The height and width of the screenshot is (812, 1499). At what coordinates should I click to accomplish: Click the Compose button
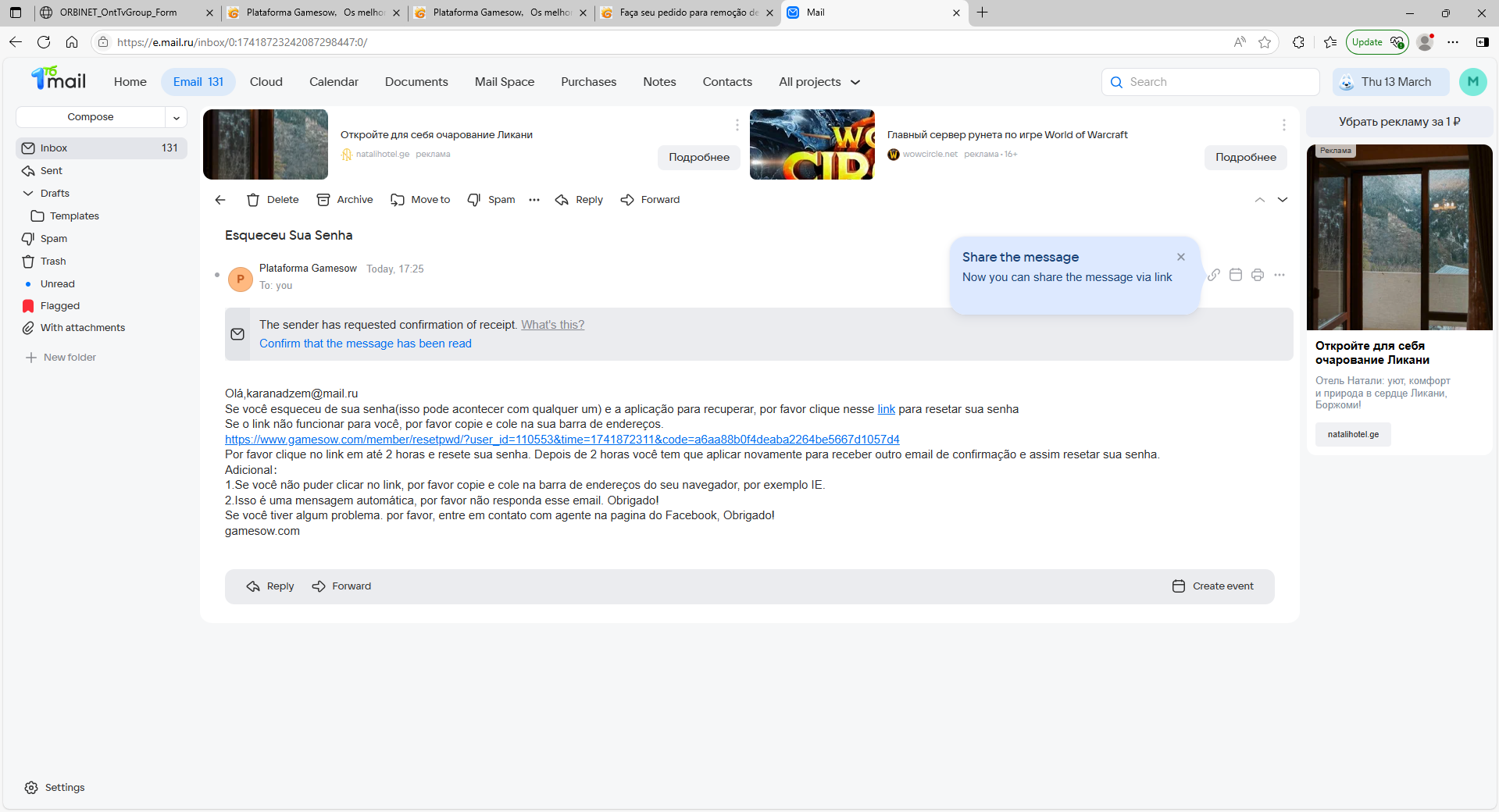pos(91,117)
